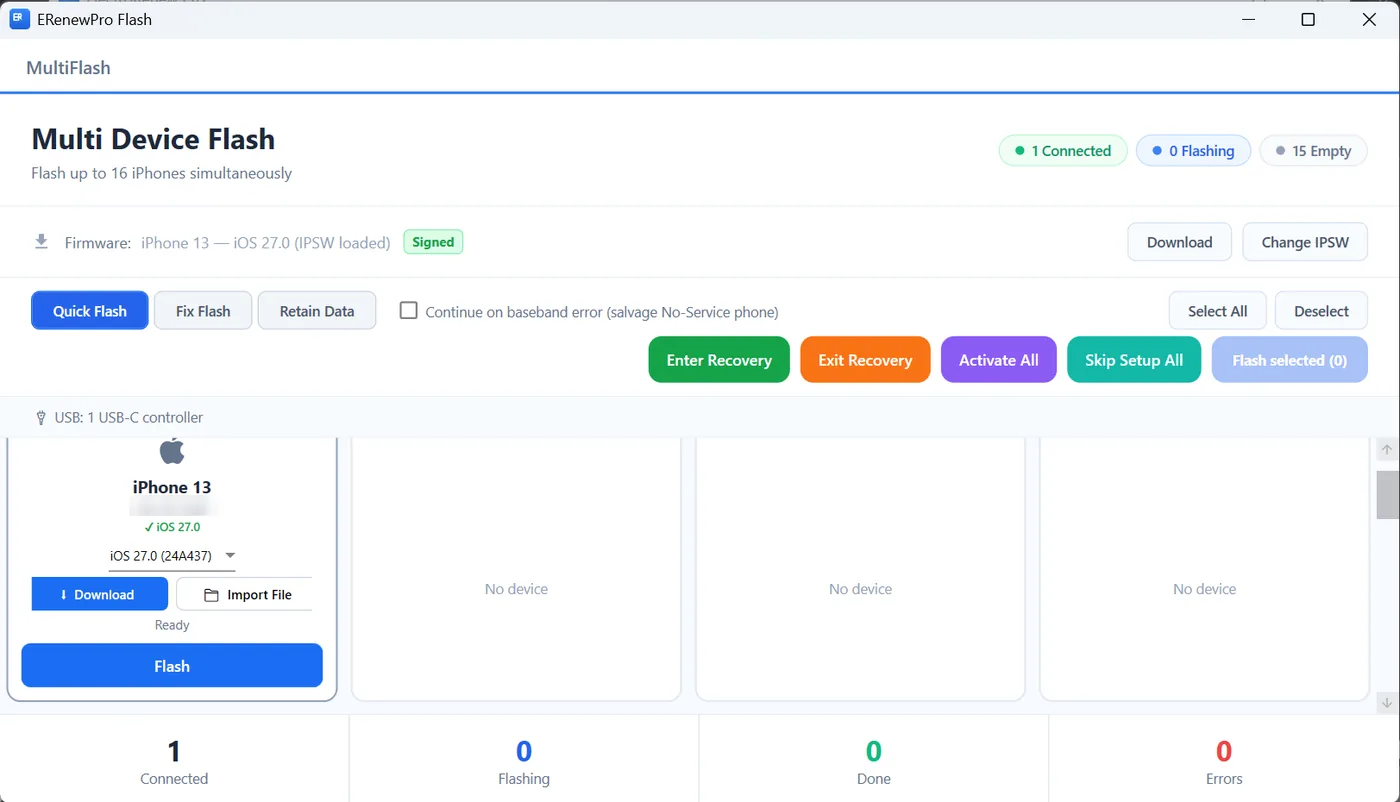Click the down-arrow icon in blue Download button
Viewport: 1400px width, 802px height.
pyautogui.click(x=64, y=595)
